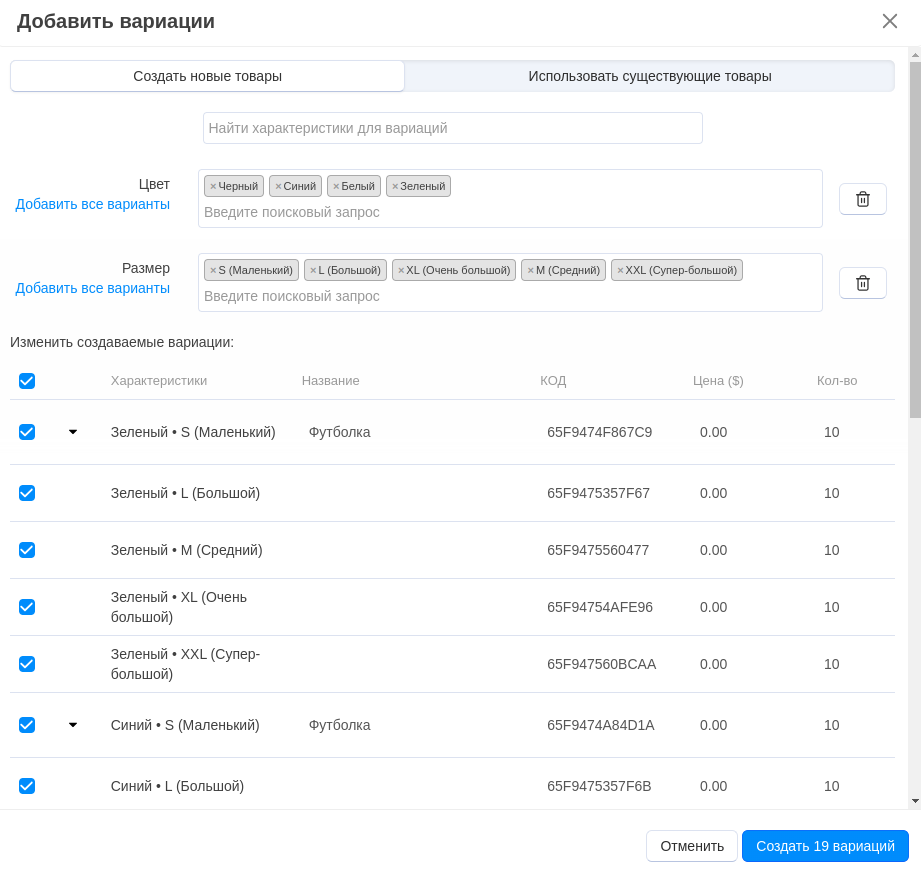The width and height of the screenshot is (921, 878).
Task: Remove the XXL (Супер-большой) size tag
Action: 620,270
